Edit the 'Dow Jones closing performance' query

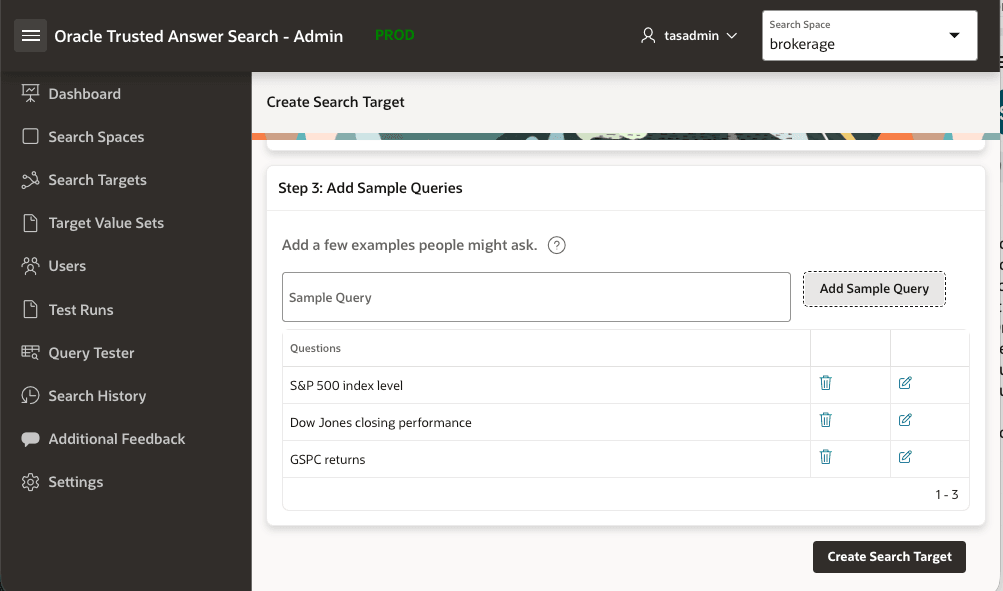point(904,420)
